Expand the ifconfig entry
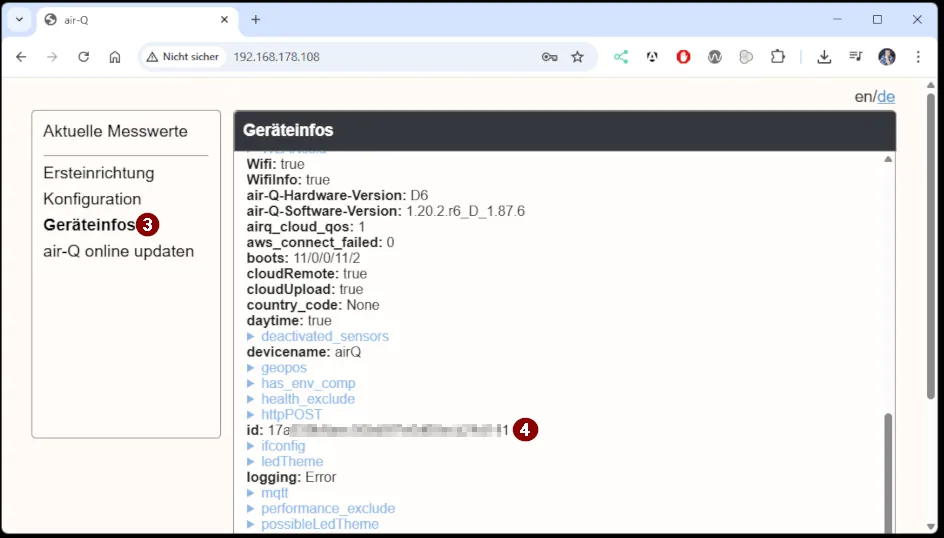Image resolution: width=944 pixels, height=538 pixels. pos(283,446)
